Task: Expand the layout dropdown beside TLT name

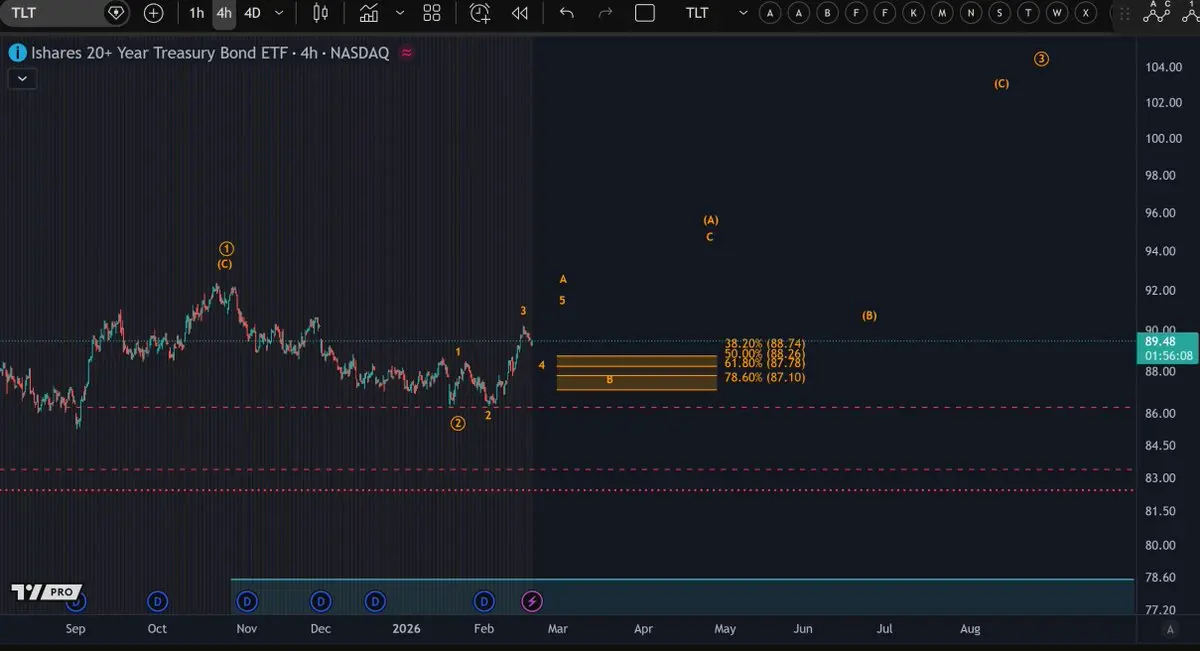Action: (742, 13)
